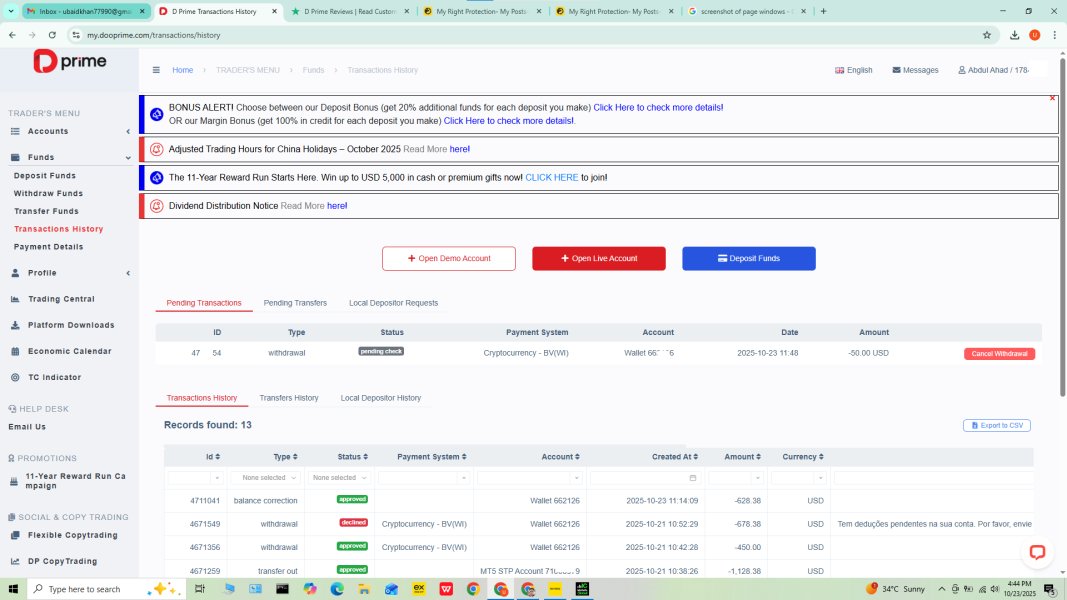Click the Cancel Withdrawal button
This screenshot has height=600, width=1067.
tap(999, 353)
